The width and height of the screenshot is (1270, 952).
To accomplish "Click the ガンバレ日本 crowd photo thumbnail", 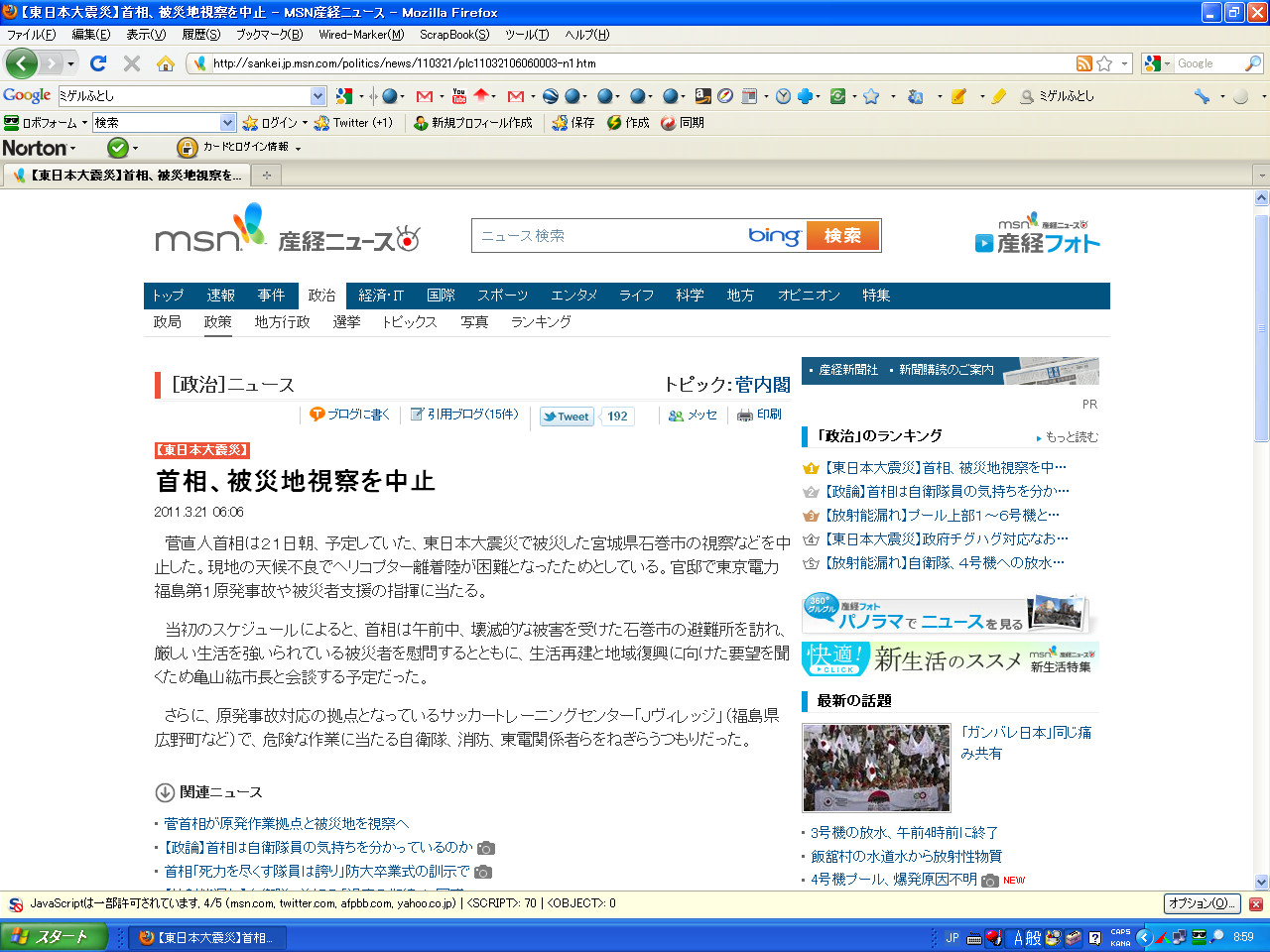I will tap(876, 768).
